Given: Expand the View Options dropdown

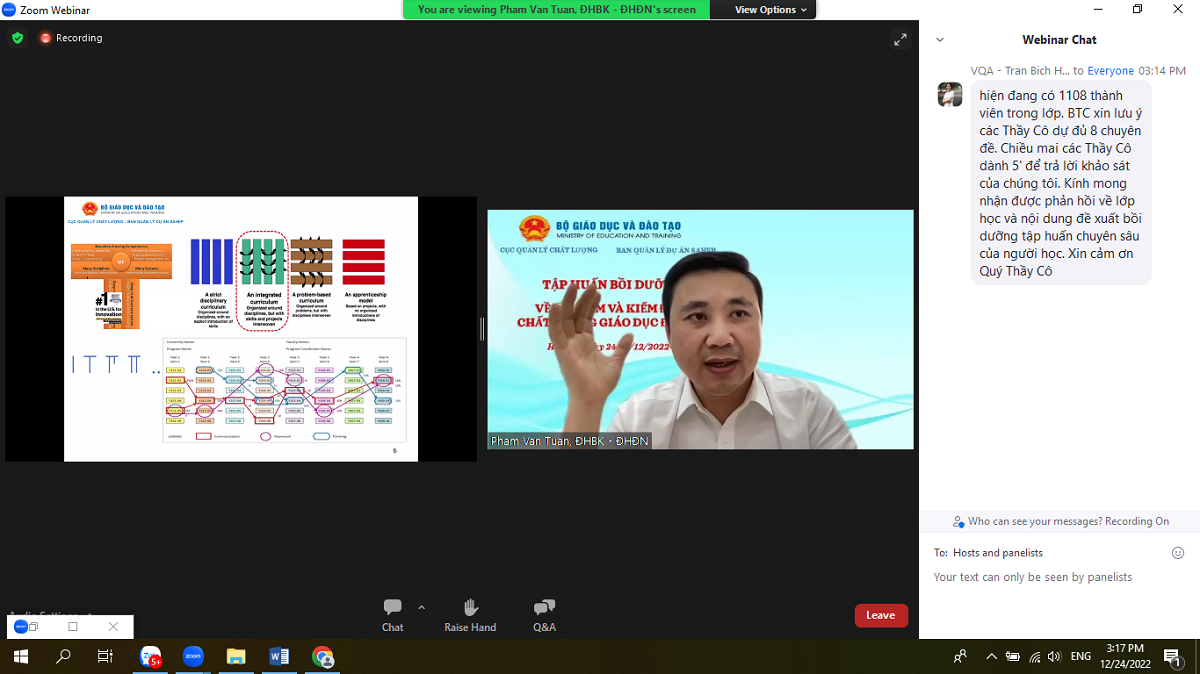Looking at the screenshot, I should 772,10.
